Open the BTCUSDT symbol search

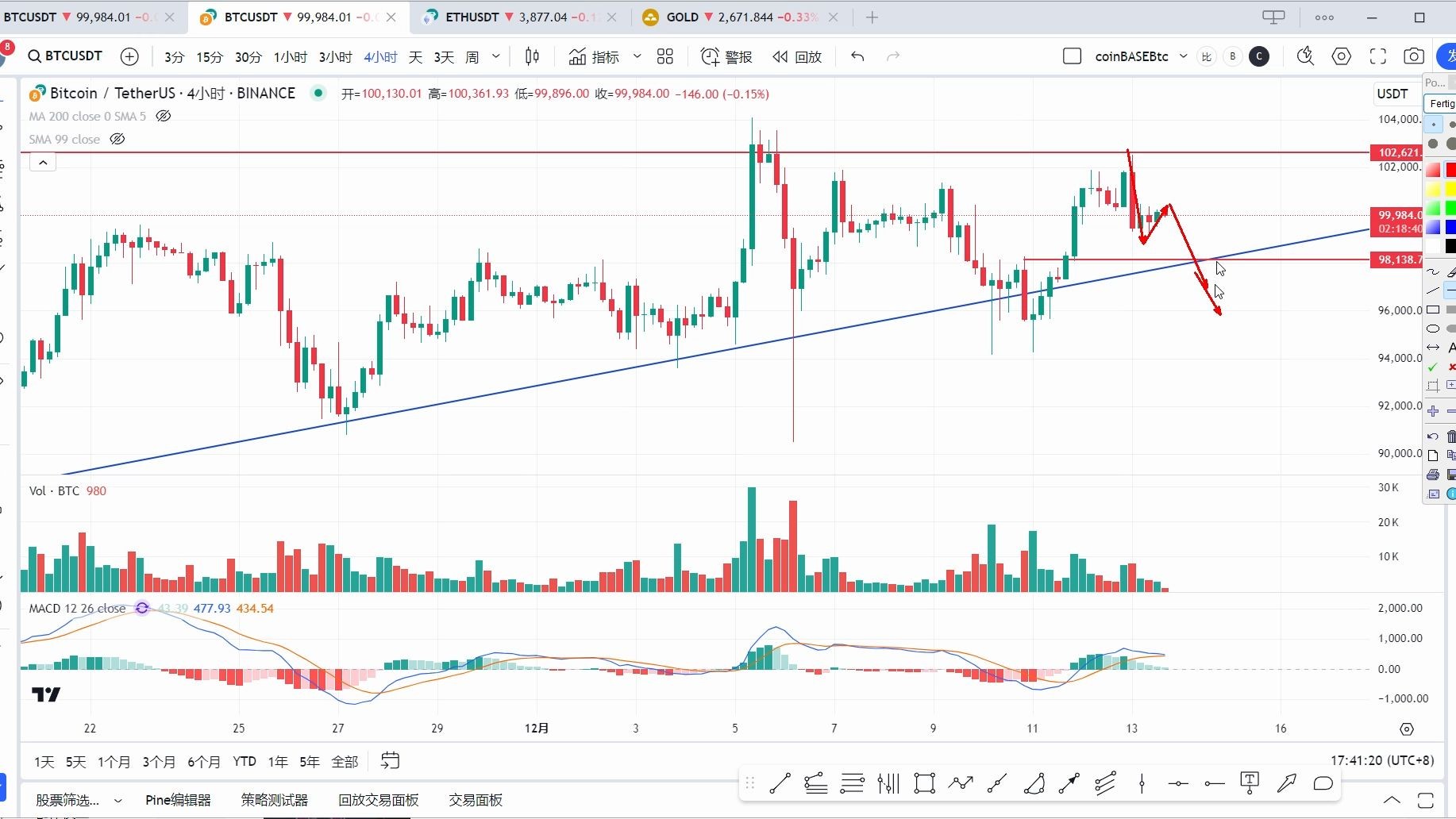[65, 56]
